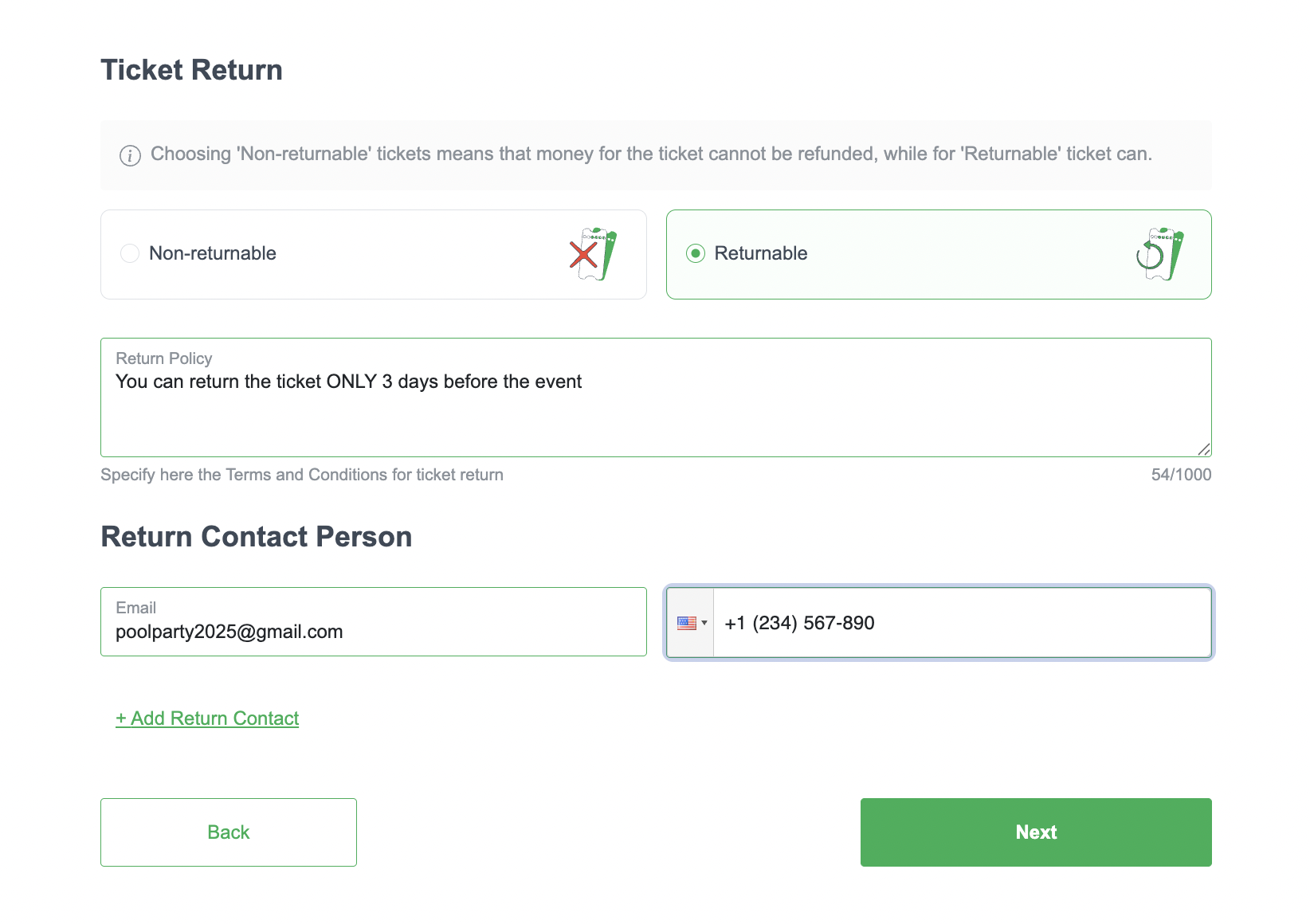Select the Non-returnable radio button
The width and height of the screenshot is (1310, 924).
[130, 253]
